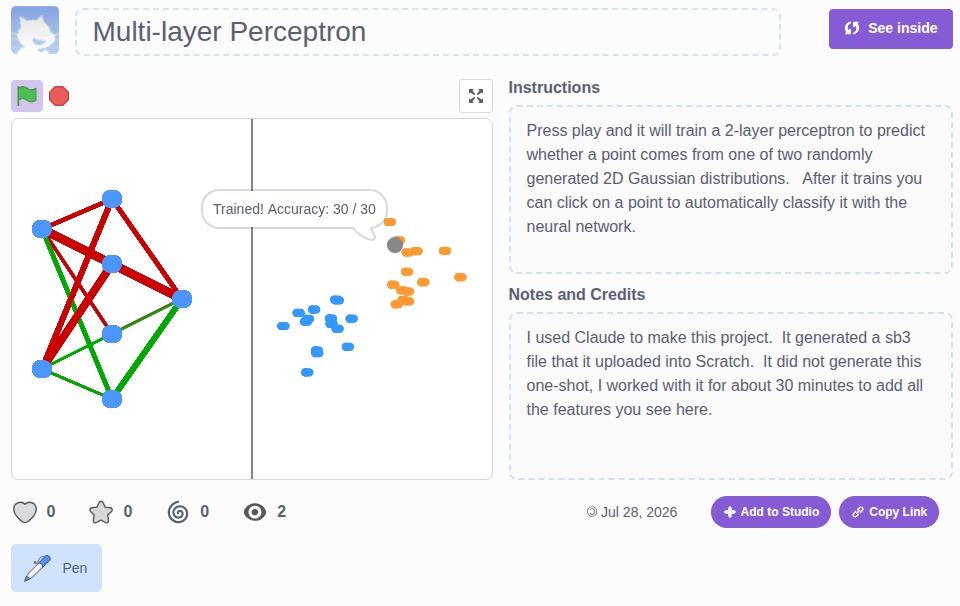Click the lowest blue data point
Image resolution: width=960 pixels, height=606 pixels.
[307, 372]
